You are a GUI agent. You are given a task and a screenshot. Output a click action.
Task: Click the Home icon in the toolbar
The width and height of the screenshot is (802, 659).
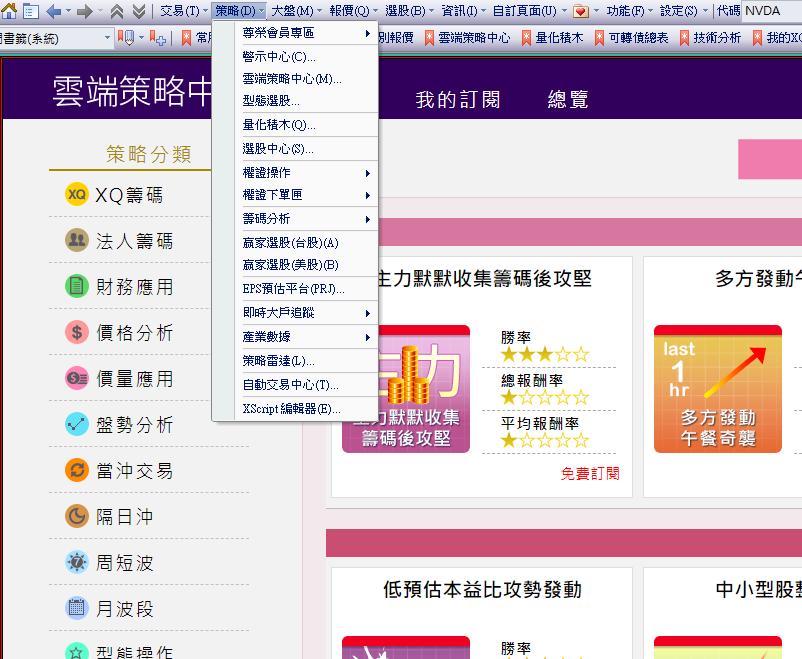[x=9, y=11]
